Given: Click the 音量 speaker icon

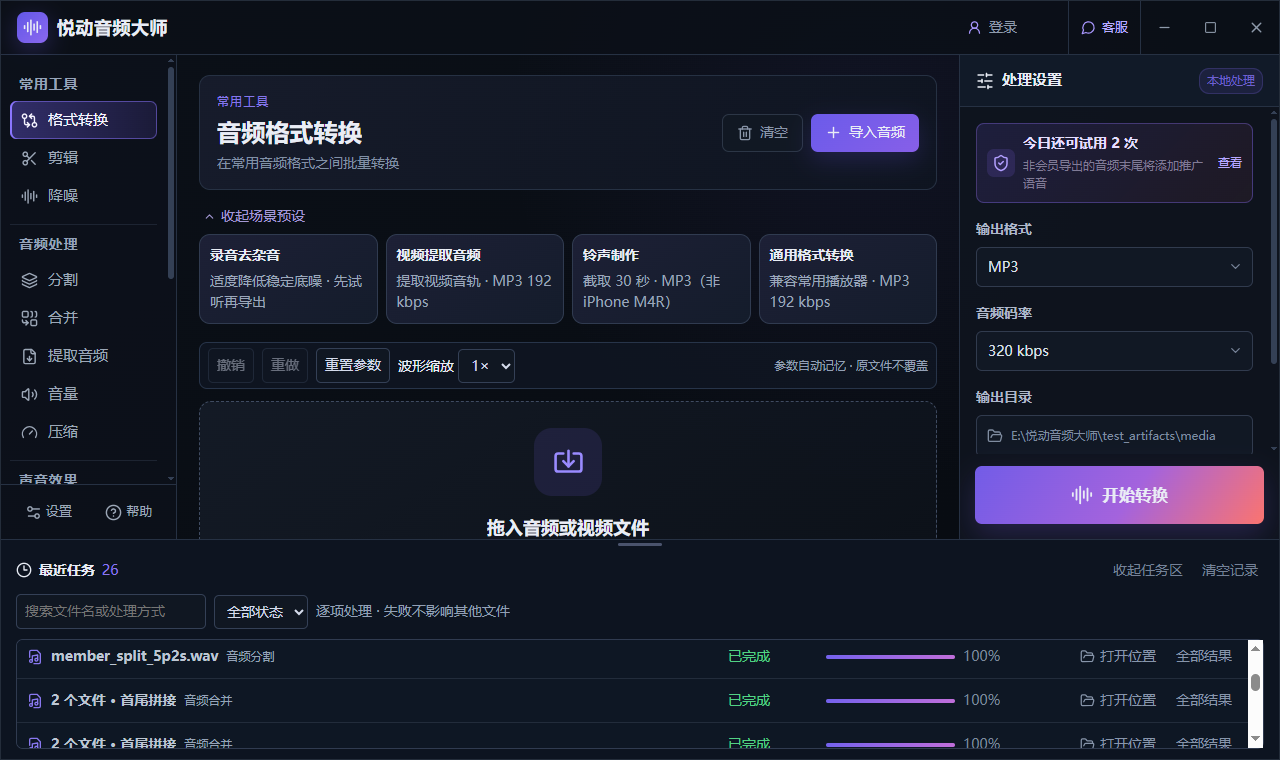Looking at the screenshot, I should pos(30,394).
